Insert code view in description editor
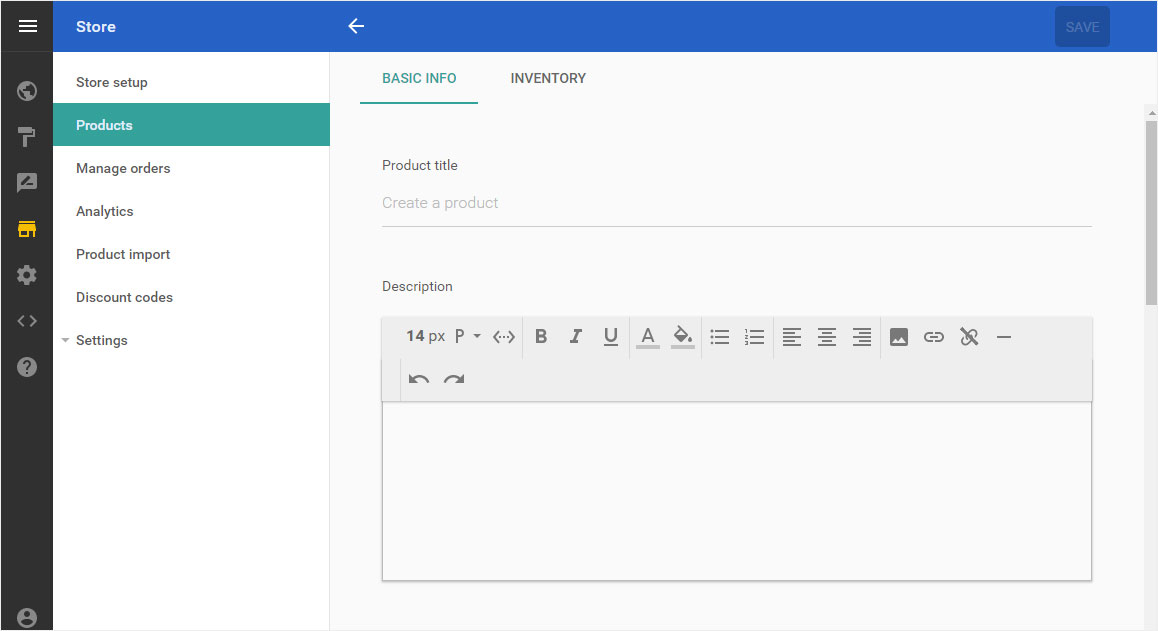The height and width of the screenshot is (631, 1158). pyautogui.click(x=504, y=337)
